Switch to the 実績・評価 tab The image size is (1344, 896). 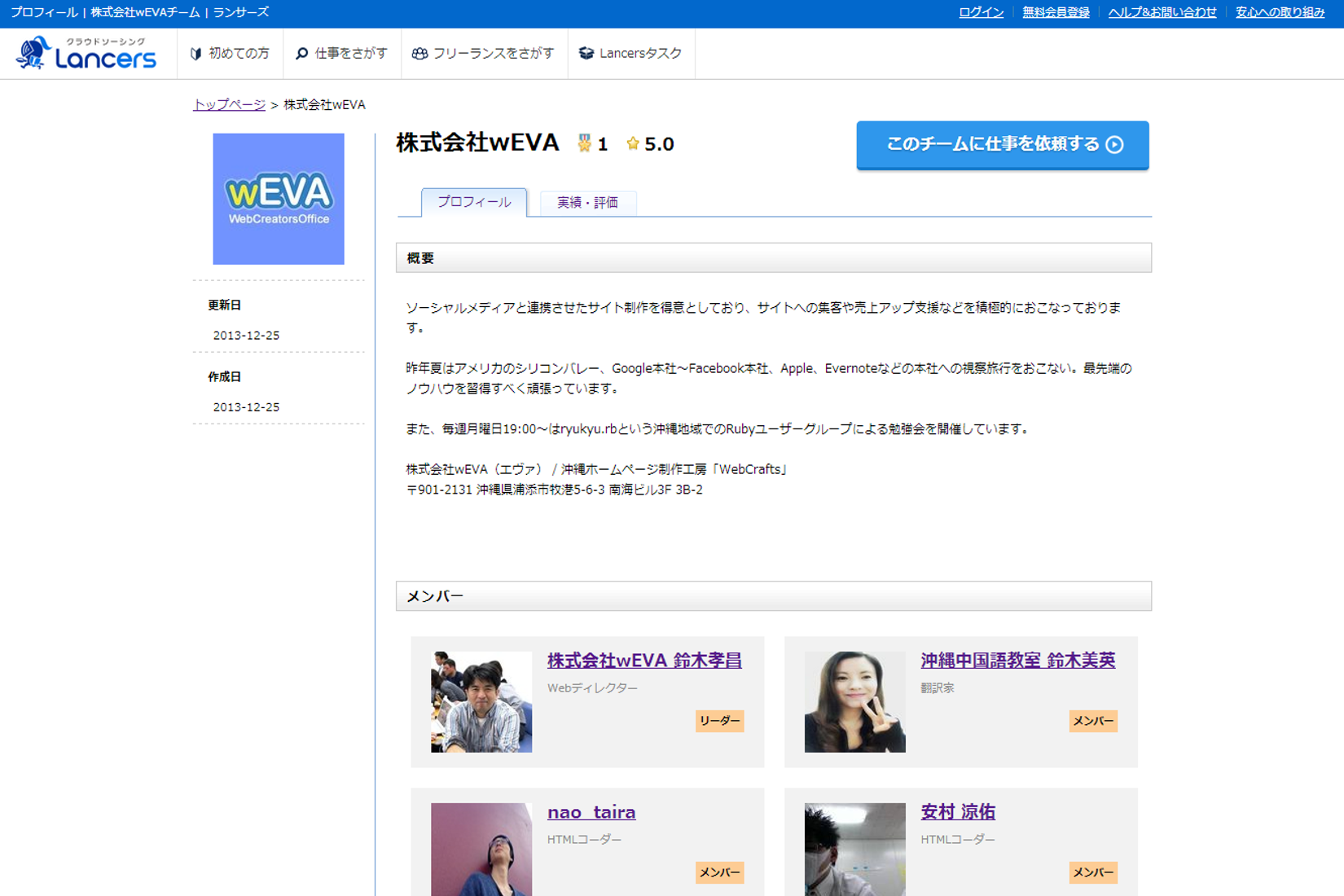[x=587, y=203]
